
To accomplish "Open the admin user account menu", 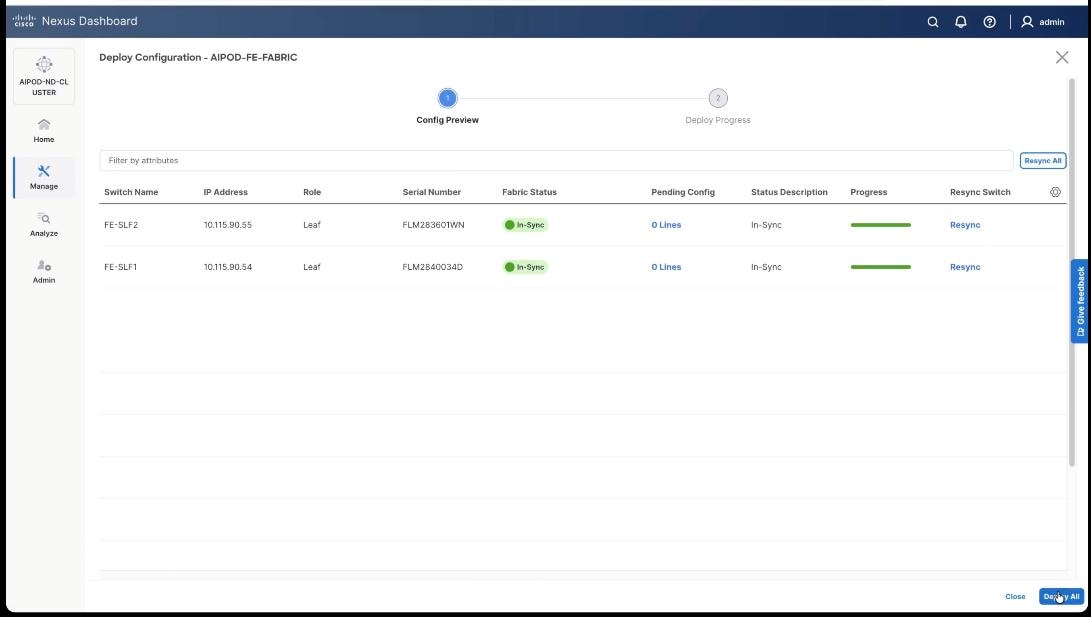I will (x=1040, y=21).
